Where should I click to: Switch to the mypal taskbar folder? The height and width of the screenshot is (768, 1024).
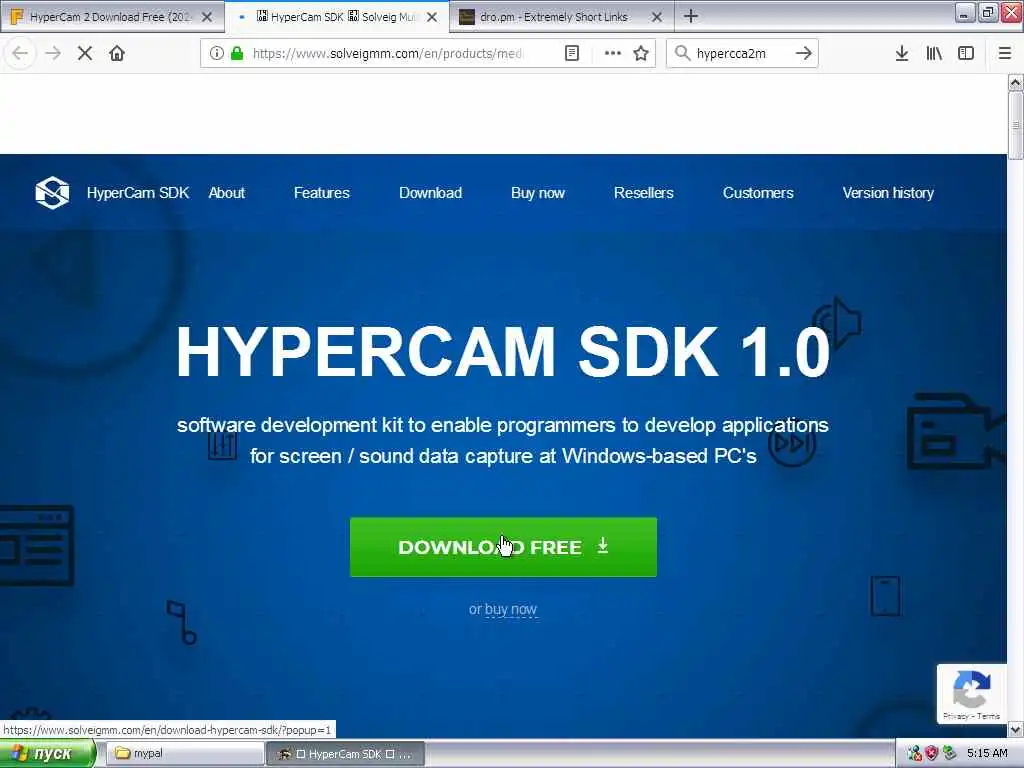pyautogui.click(x=185, y=754)
